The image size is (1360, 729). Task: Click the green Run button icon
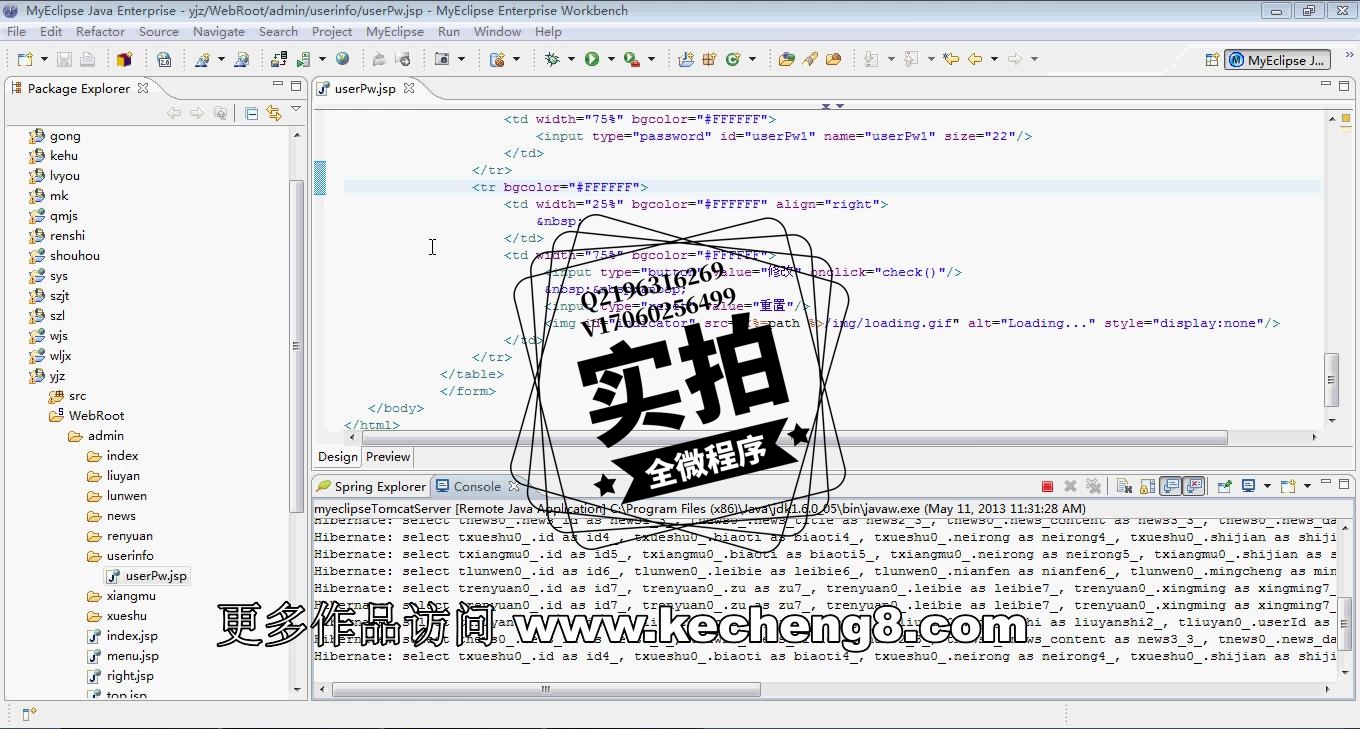[592, 59]
